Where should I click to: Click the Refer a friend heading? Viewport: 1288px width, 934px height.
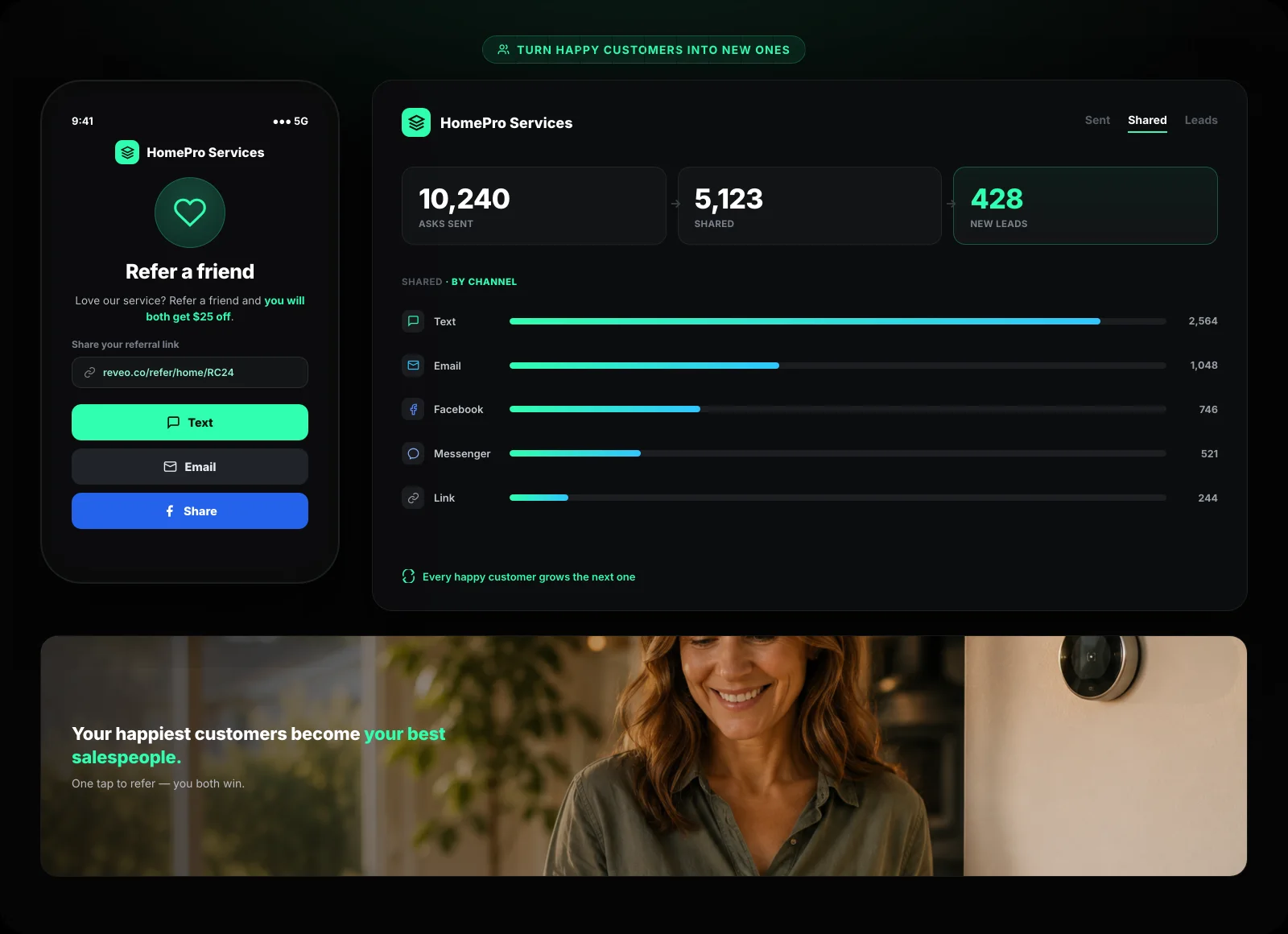coord(190,271)
